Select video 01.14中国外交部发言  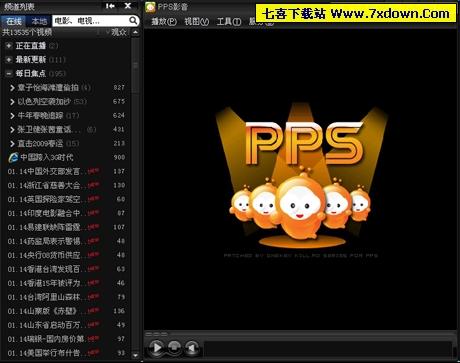[x=66, y=171]
